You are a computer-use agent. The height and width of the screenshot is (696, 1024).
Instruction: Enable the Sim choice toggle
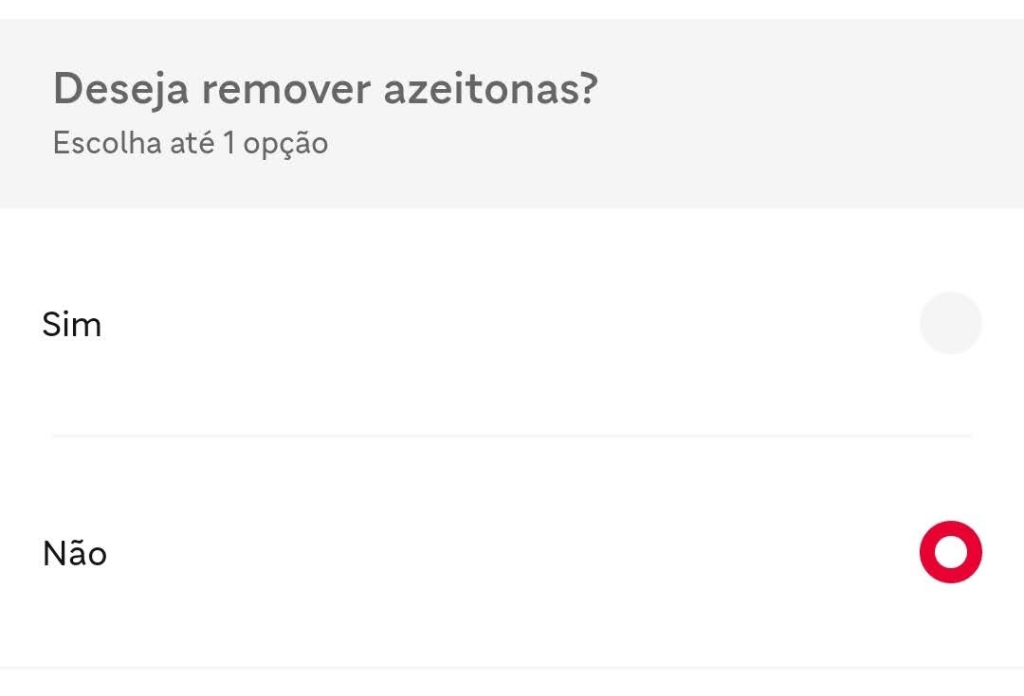pos(950,324)
